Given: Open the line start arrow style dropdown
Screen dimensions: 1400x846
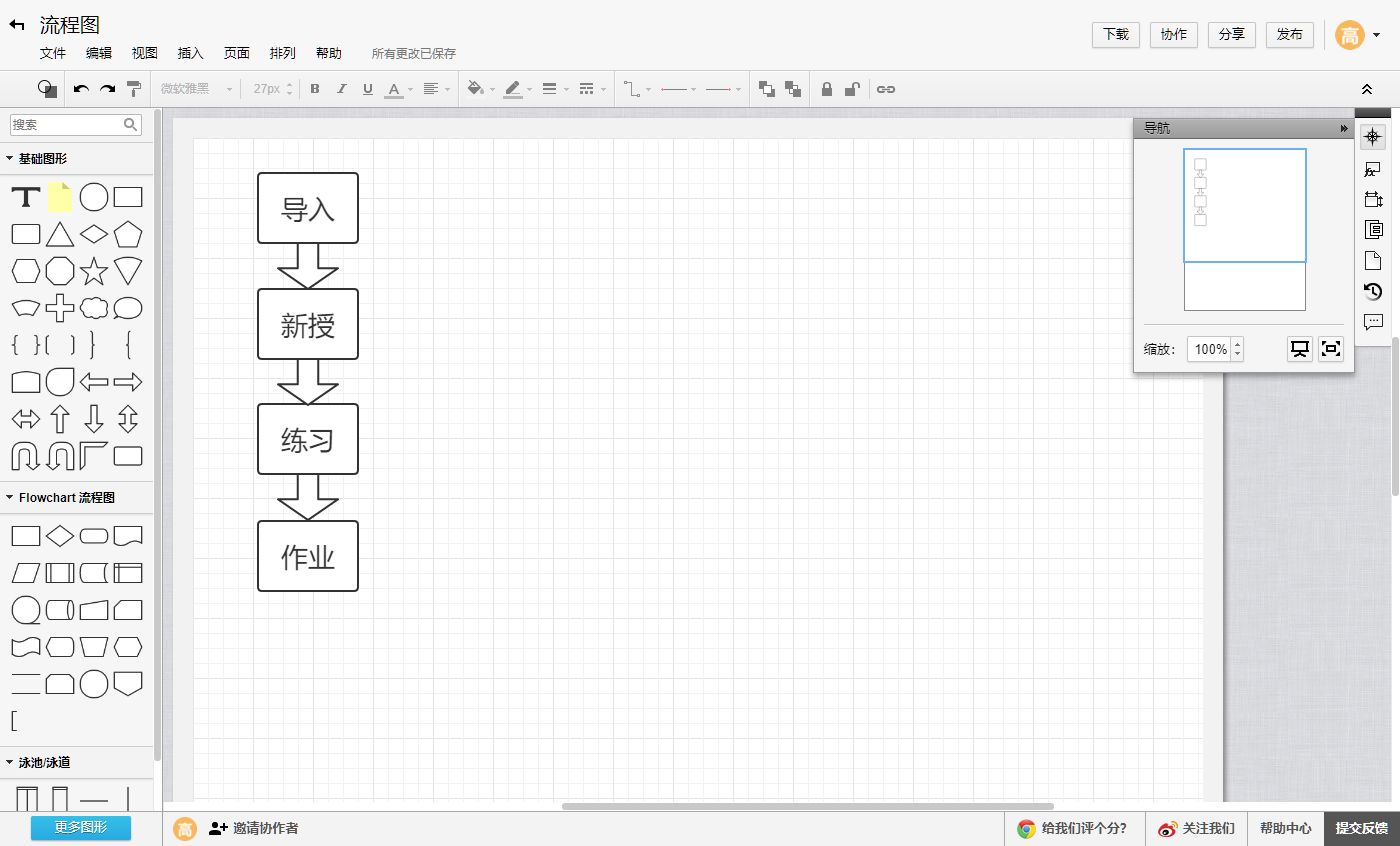Looking at the screenshot, I should (x=679, y=89).
